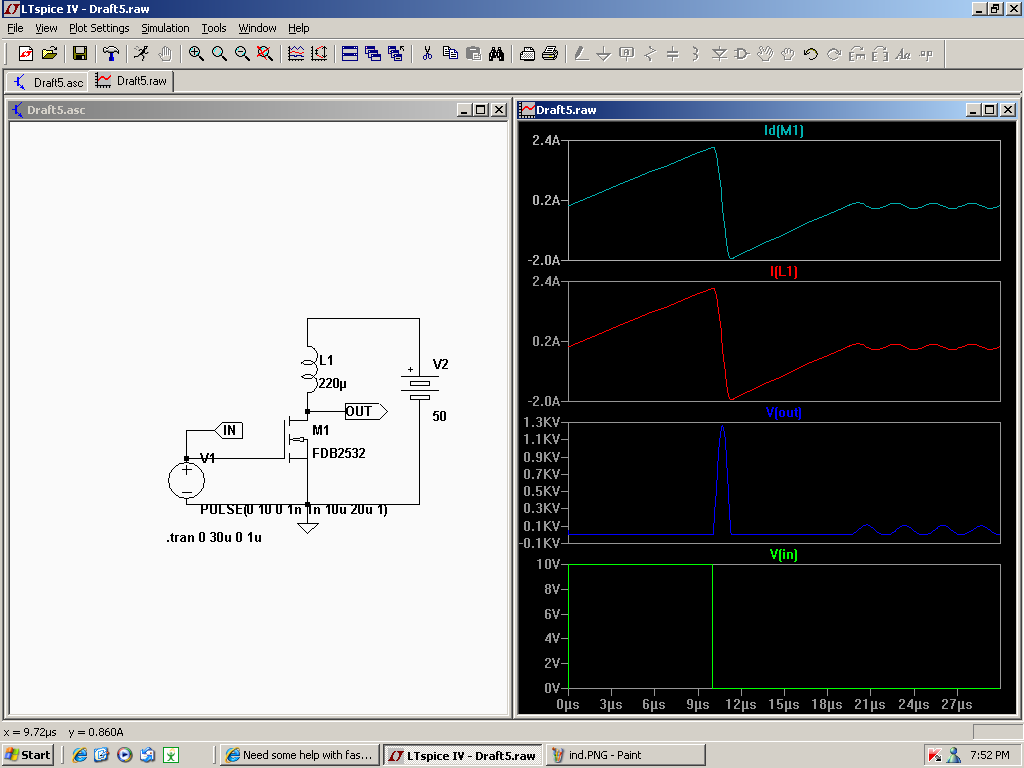Viewport: 1024px width, 768px height.
Task: Click the Draw Wire pencil icon
Action: (581, 54)
